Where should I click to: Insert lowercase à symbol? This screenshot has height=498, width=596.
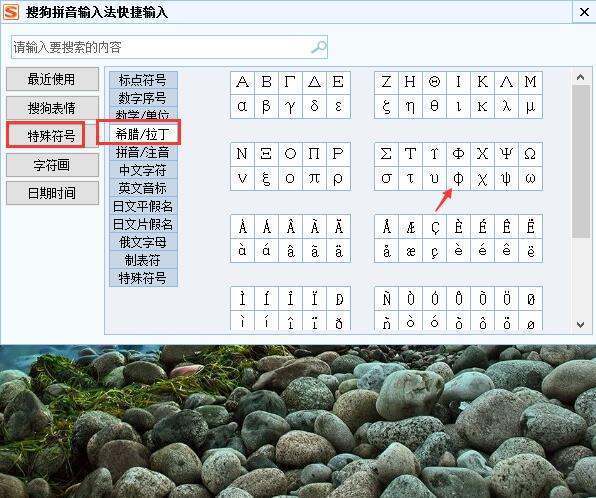click(x=243, y=251)
